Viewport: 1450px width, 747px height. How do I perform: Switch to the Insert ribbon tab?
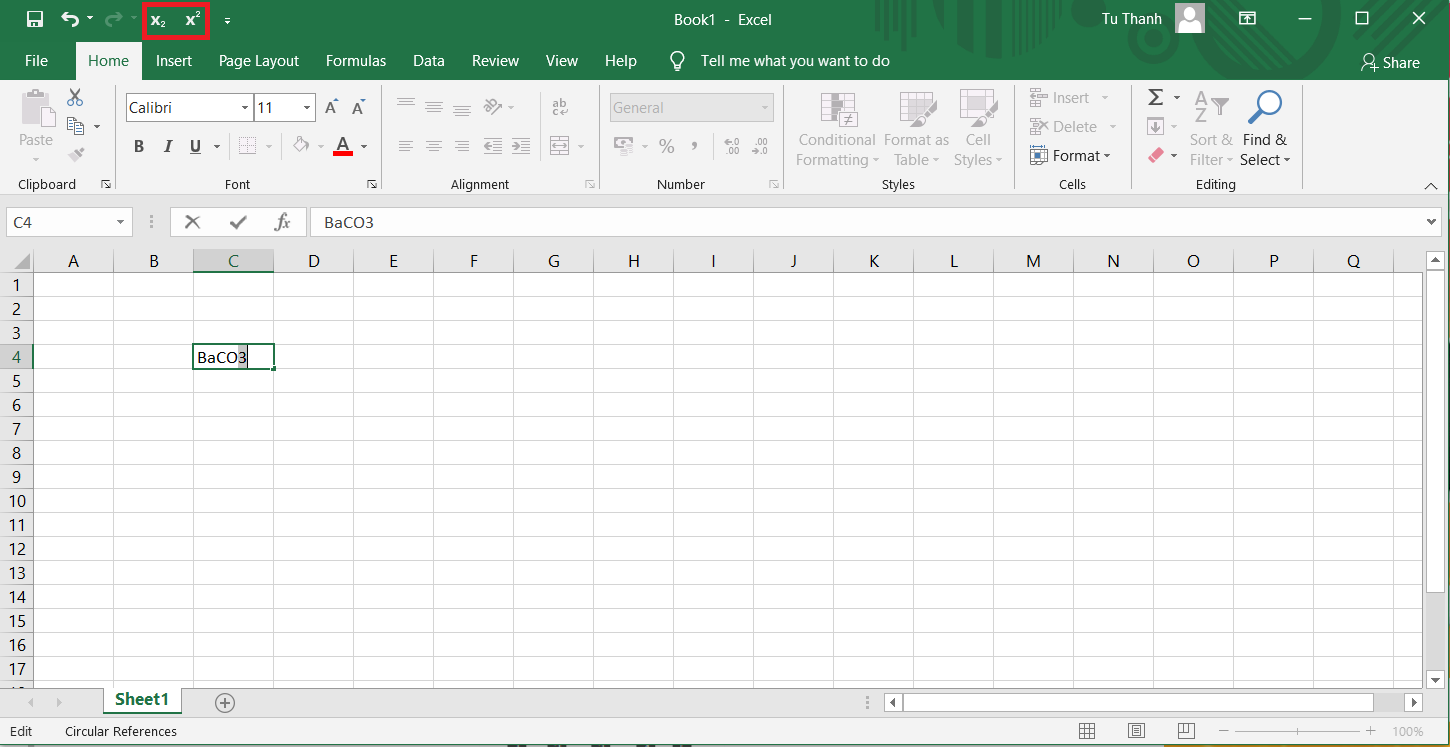click(174, 61)
